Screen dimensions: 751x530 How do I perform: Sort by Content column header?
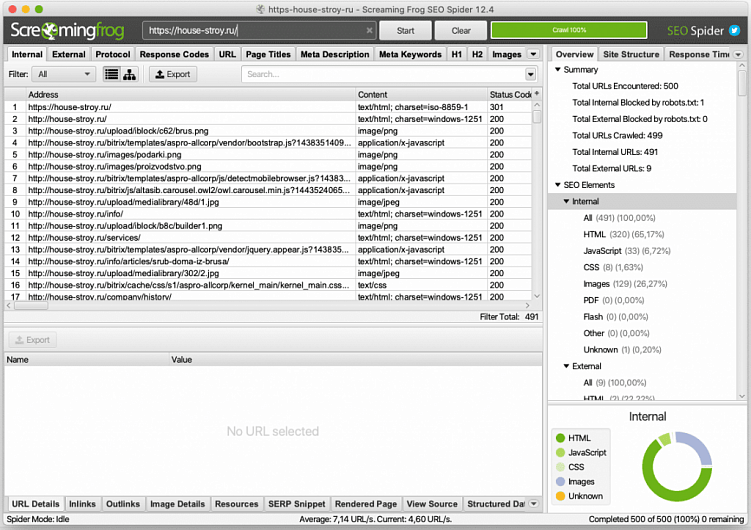[421, 94]
